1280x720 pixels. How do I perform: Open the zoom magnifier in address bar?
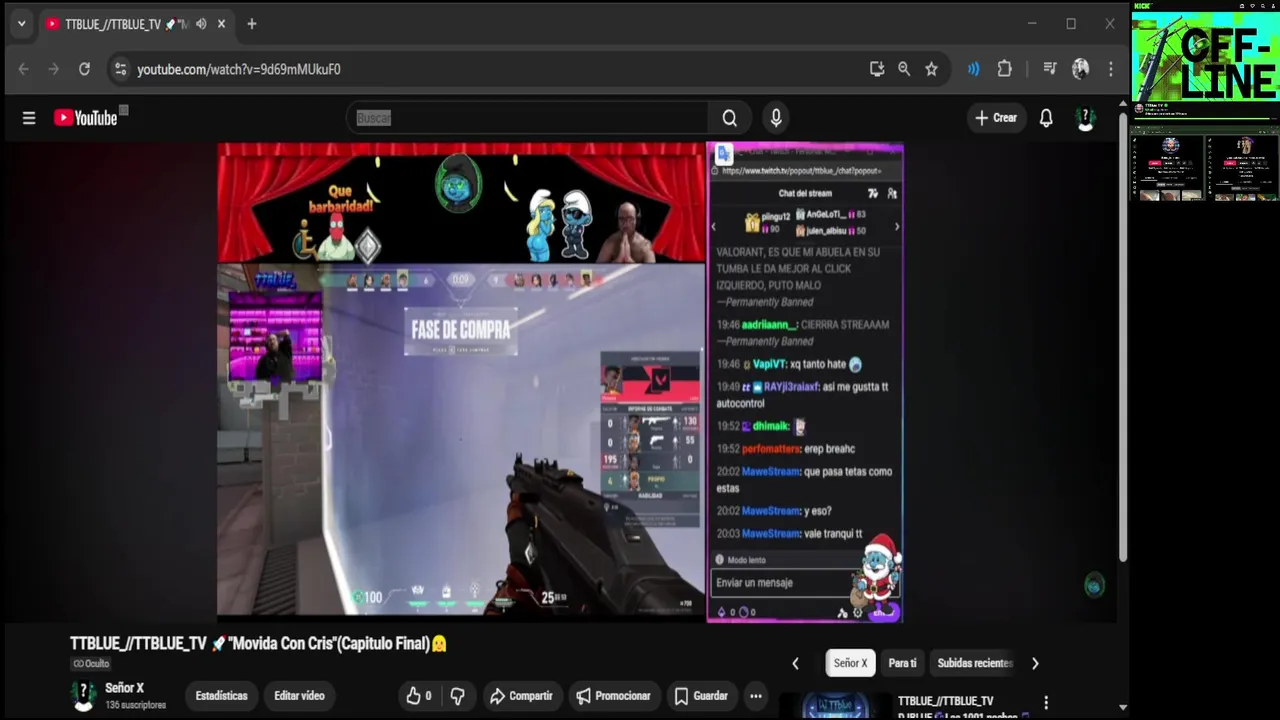coord(904,69)
